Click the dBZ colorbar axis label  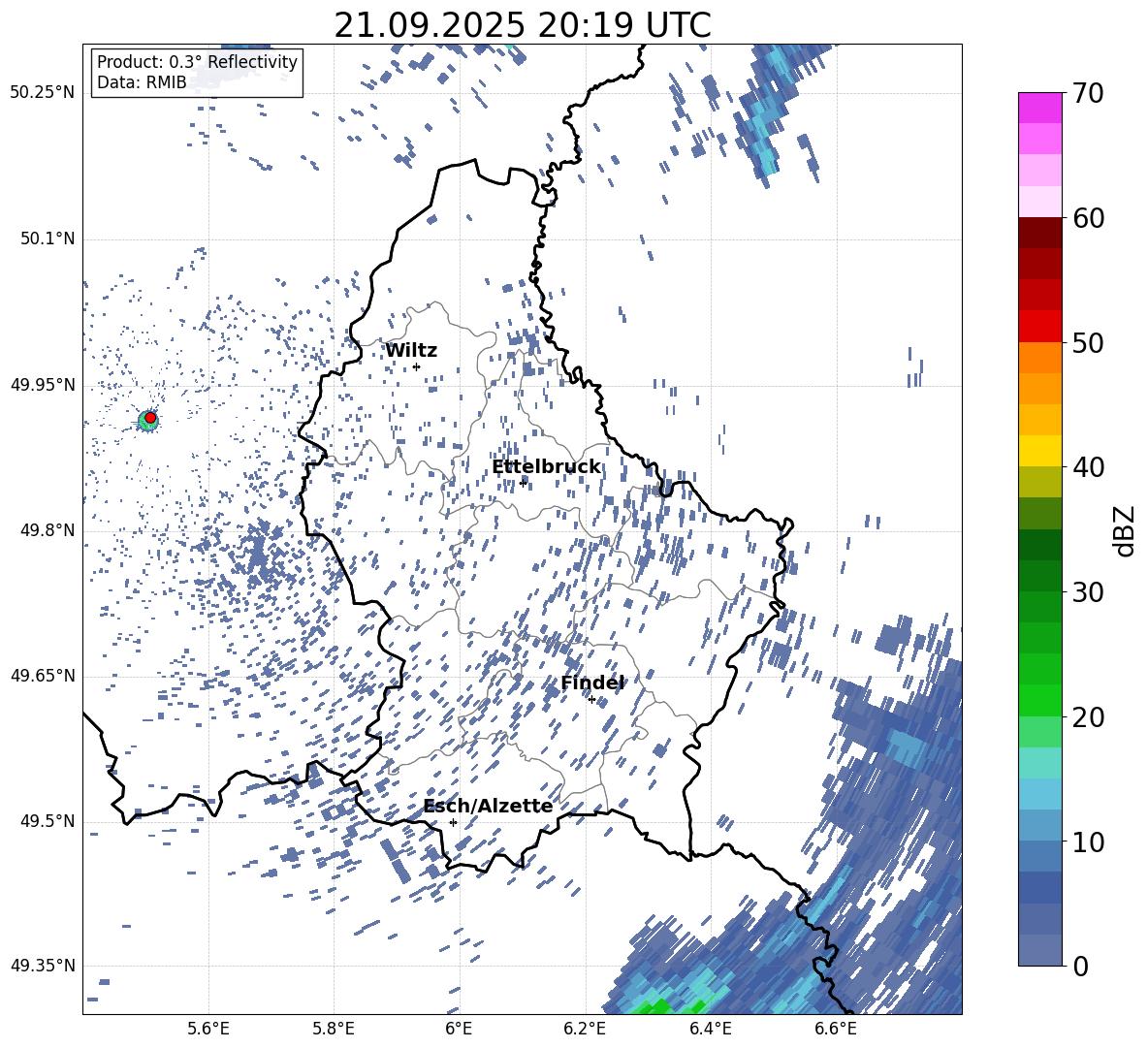pos(1126,530)
